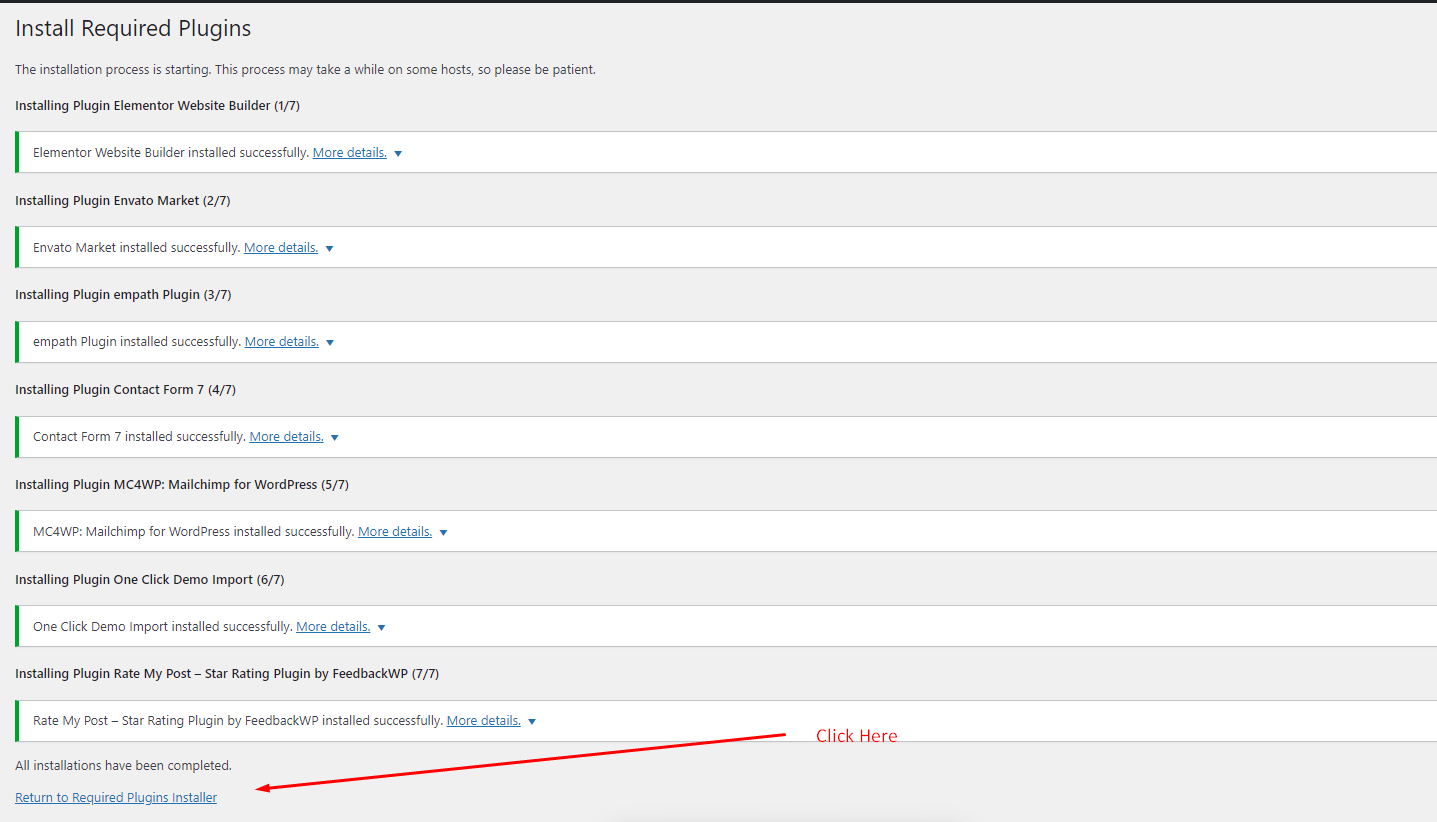View 'More details' link for Contact Form 7
The image size is (1437, 822).
287,437
